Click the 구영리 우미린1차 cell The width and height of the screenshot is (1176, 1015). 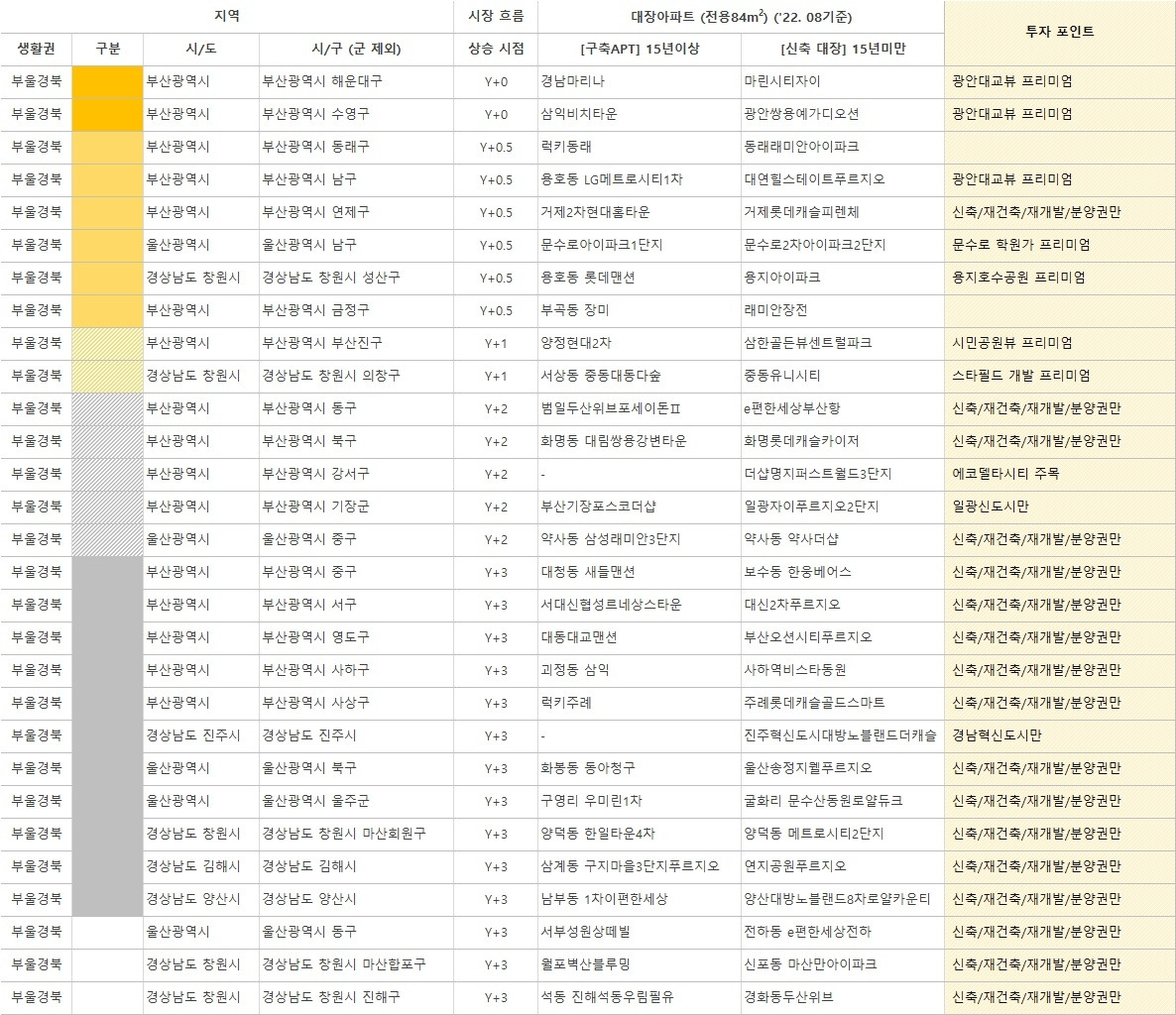click(x=639, y=801)
